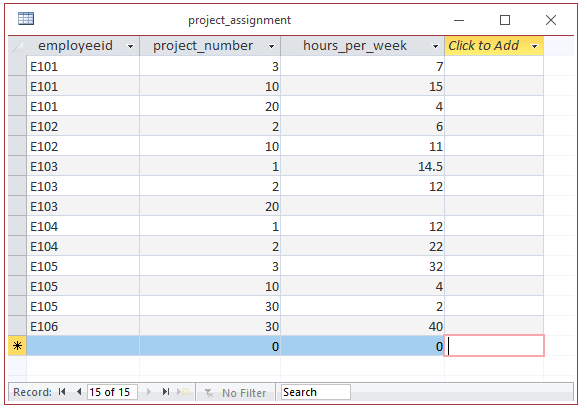Jump to last record button
Viewport: 581px width, 418px height.
166,392
